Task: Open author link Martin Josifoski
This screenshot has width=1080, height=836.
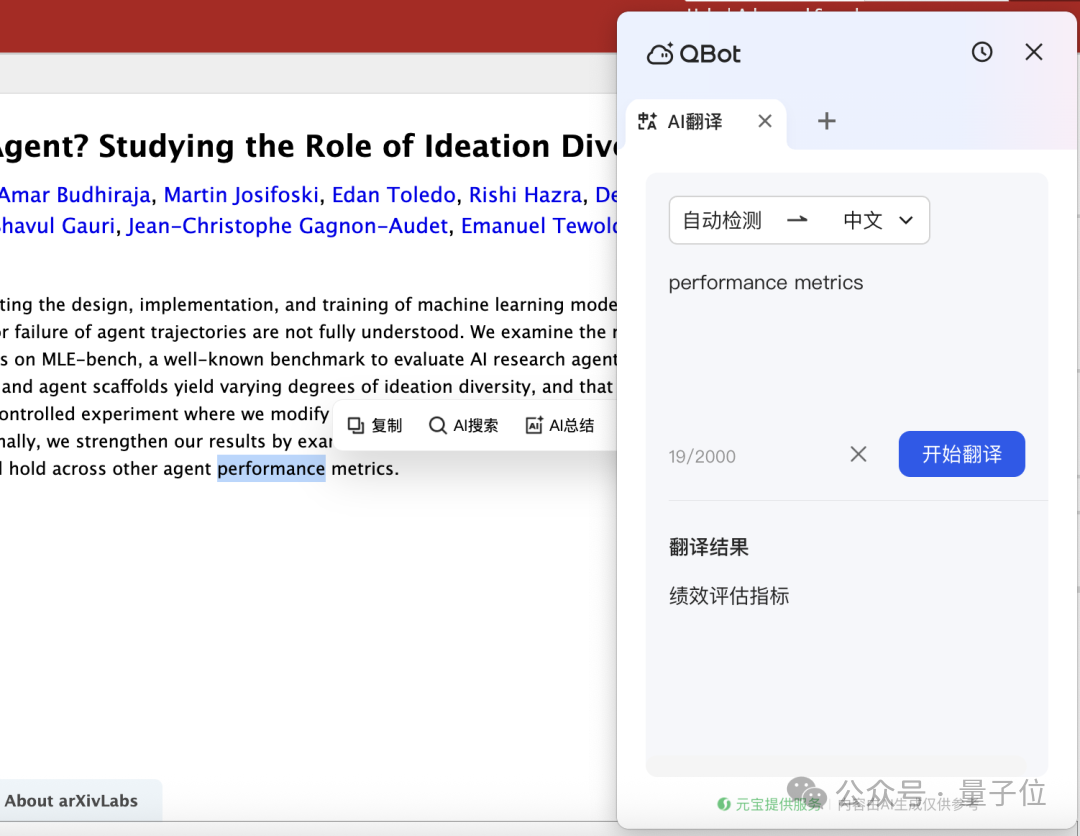Action: pyautogui.click(x=241, y=195)
